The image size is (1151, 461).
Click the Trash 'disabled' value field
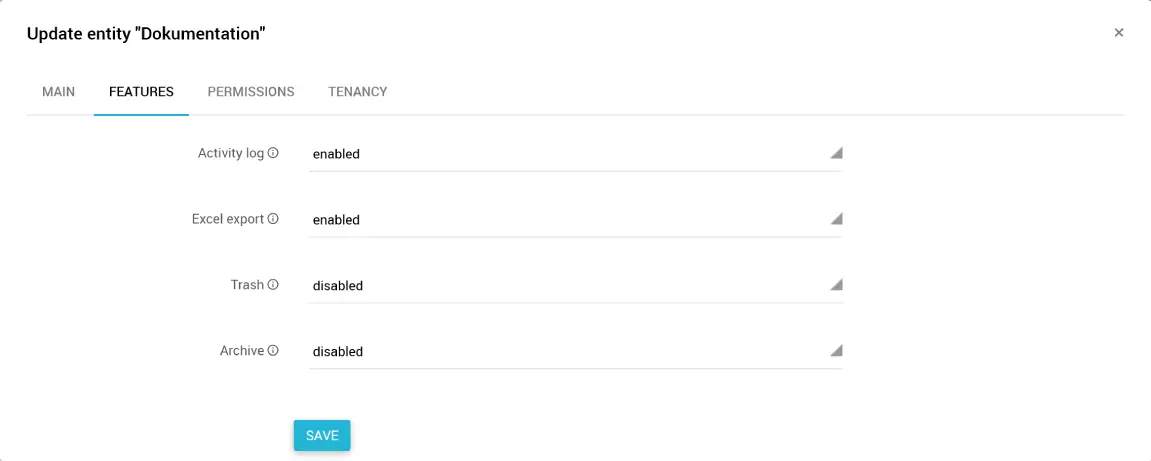pyautogui.click(x=560, y=286)
